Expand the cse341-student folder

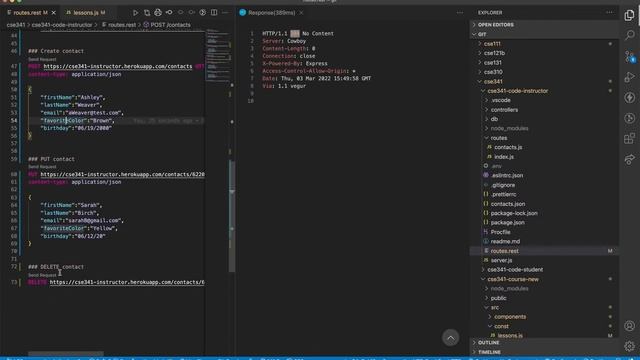coord(544,269)
